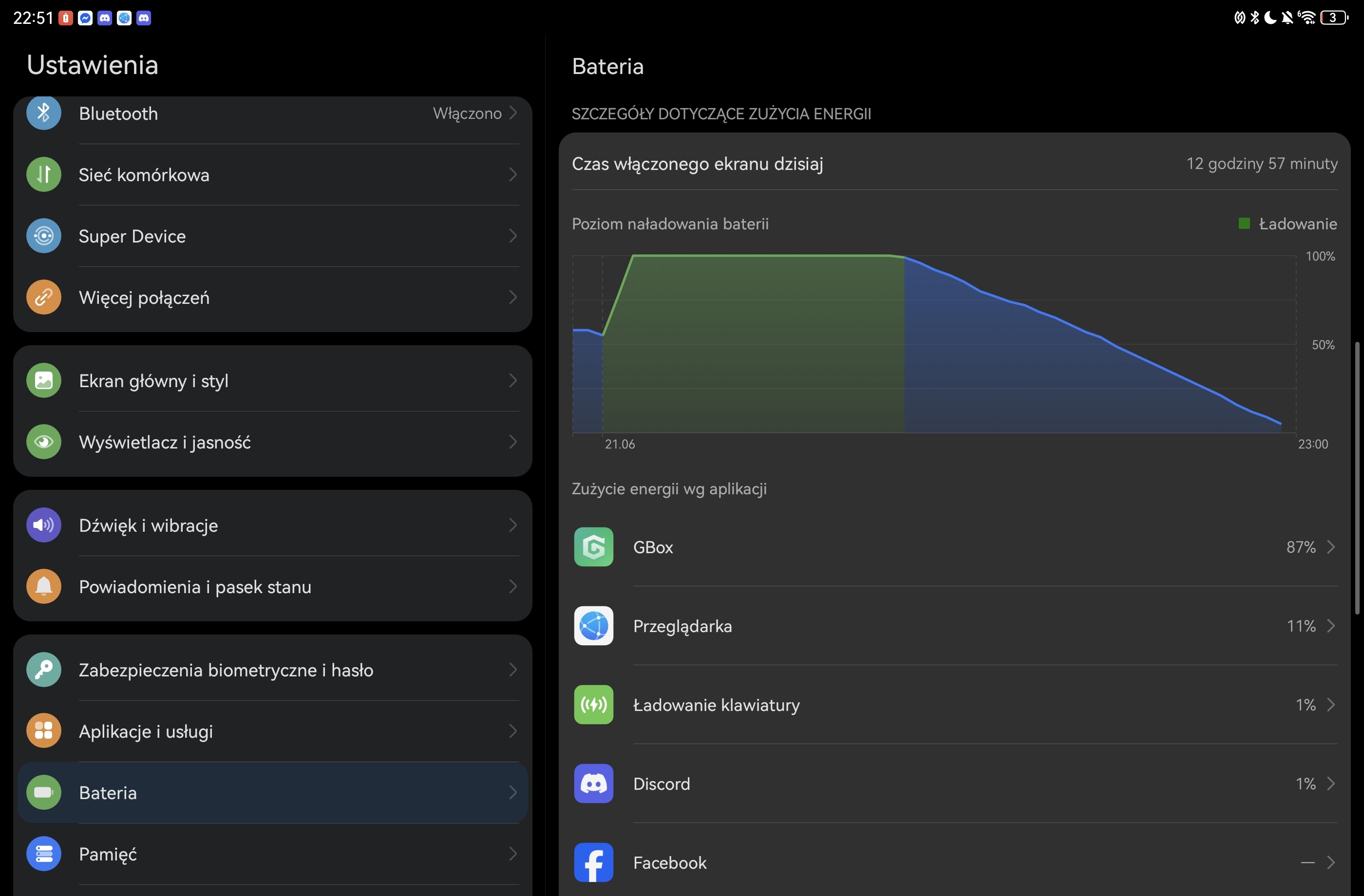Tap the Ładowanie klawiatury icon
The width and height of the screenshot is (1364, 896).
pyautogui.click(x=593, y=705)
